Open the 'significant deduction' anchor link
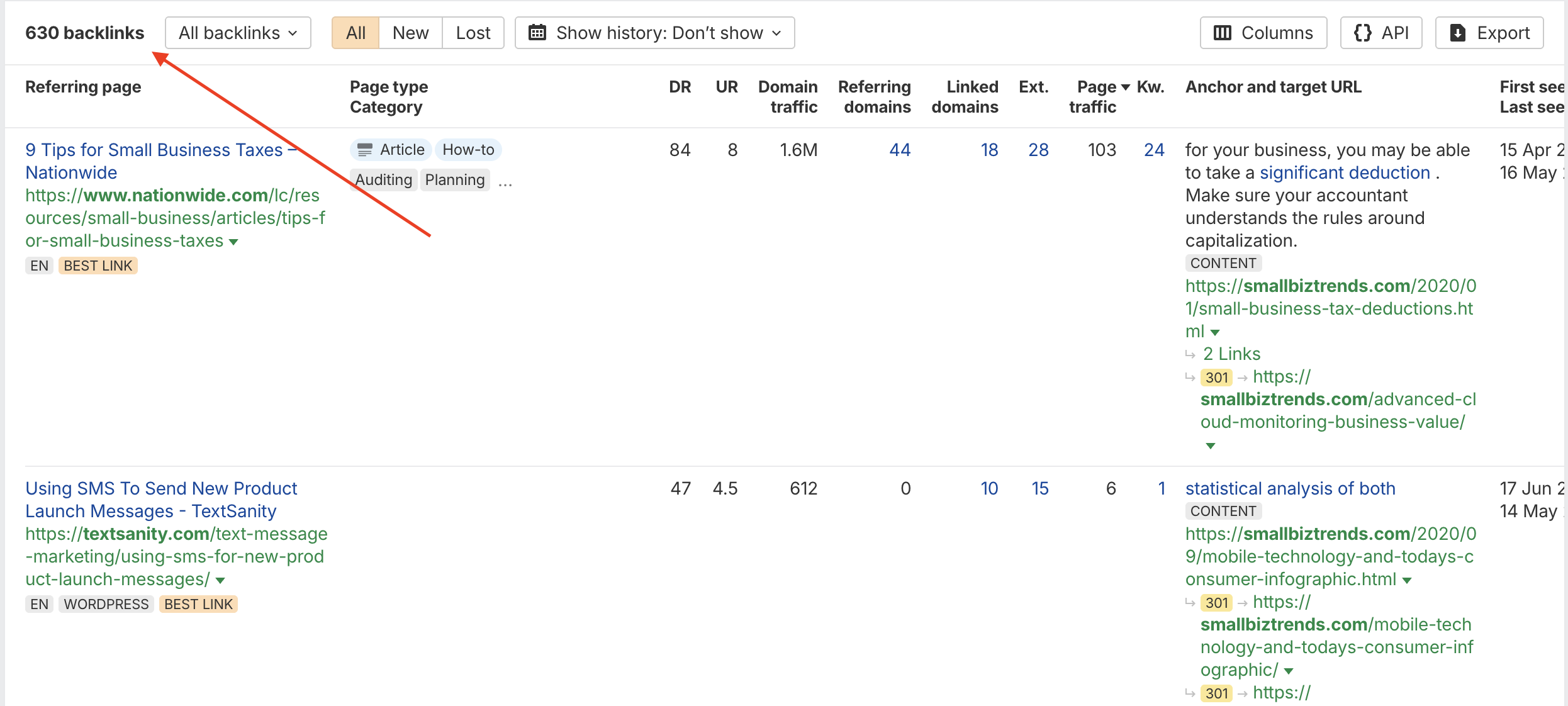The image size is (1568, 706). tap(1345, 172)
